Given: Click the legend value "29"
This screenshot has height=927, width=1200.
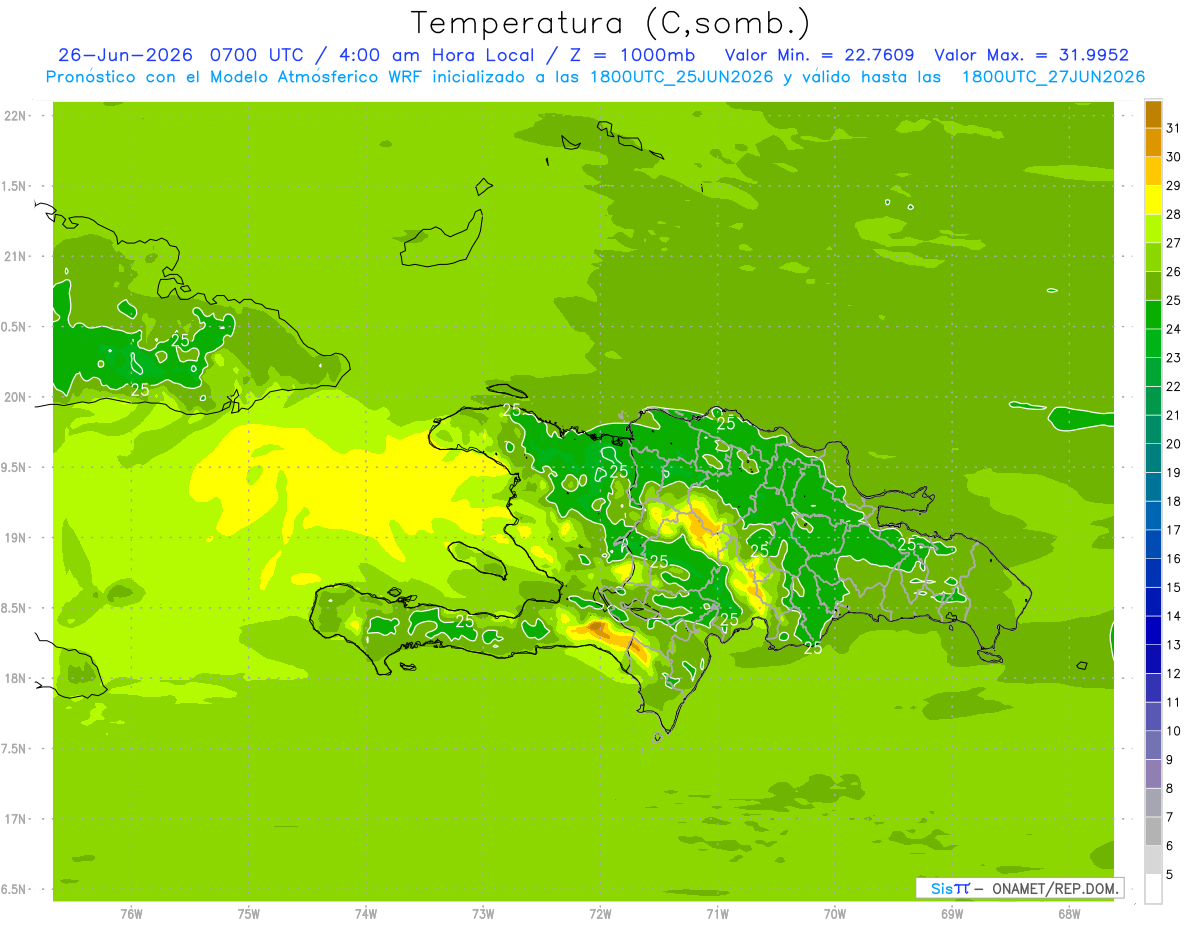Looking at the screenshot, I should (x=1173, y=186).
